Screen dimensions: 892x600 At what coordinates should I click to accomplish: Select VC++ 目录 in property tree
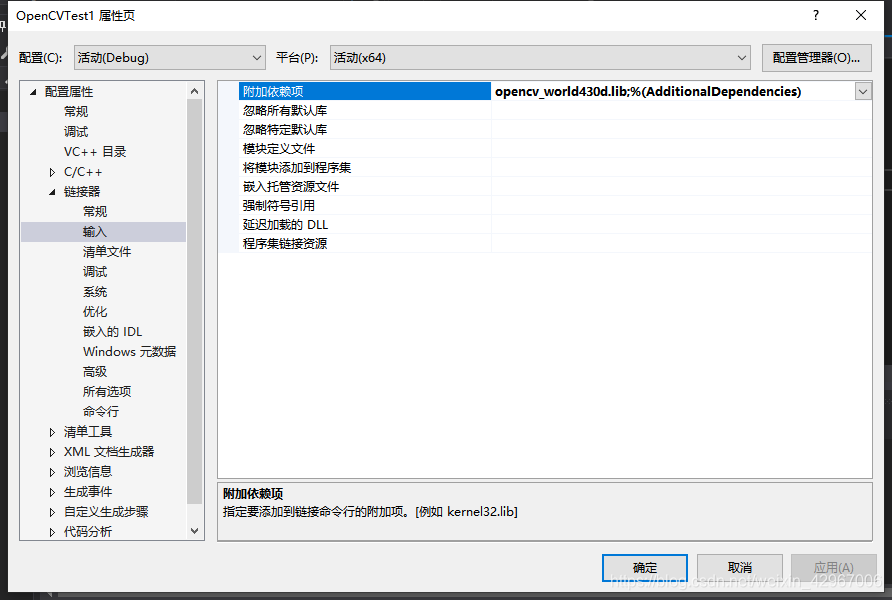pos(95,152)
